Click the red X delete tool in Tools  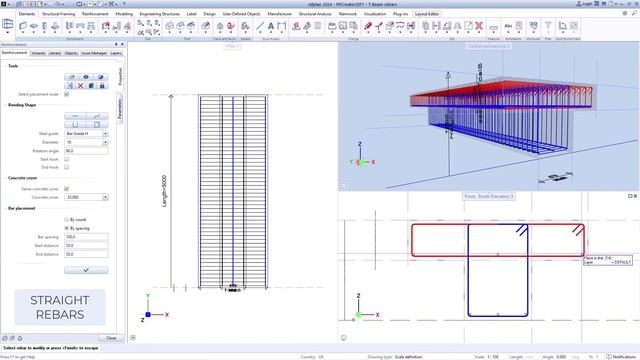click(x=80, y=86)
